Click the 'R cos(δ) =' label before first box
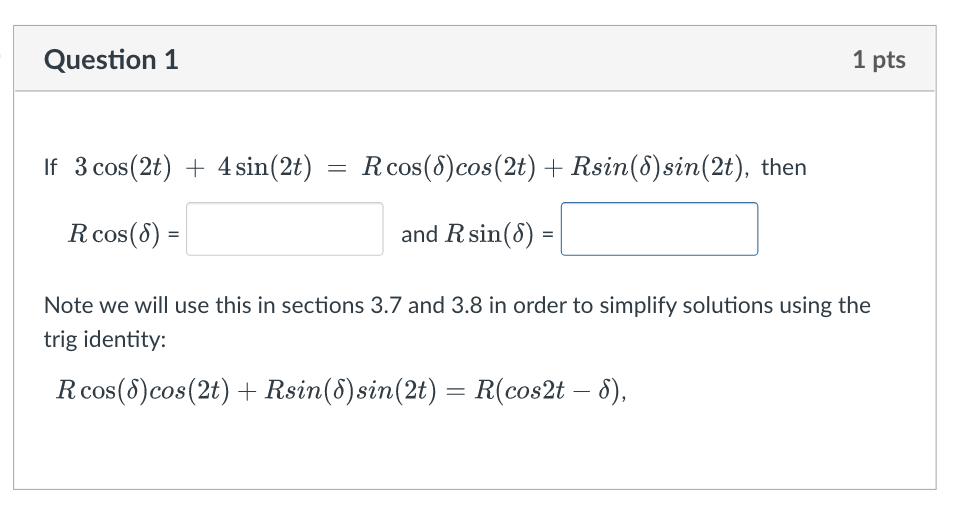 pos(123,234)
